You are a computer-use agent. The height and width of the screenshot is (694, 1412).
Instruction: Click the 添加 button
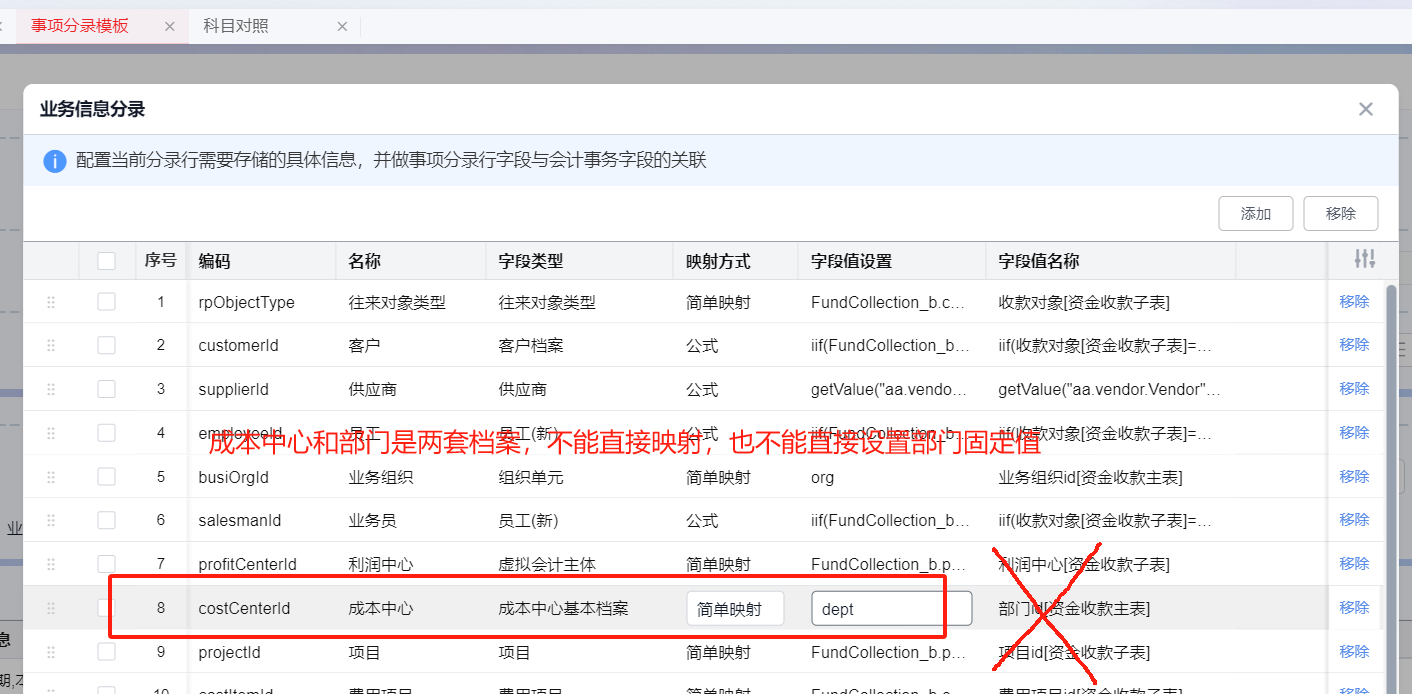pyautogui.click(x=1255, y=214)
